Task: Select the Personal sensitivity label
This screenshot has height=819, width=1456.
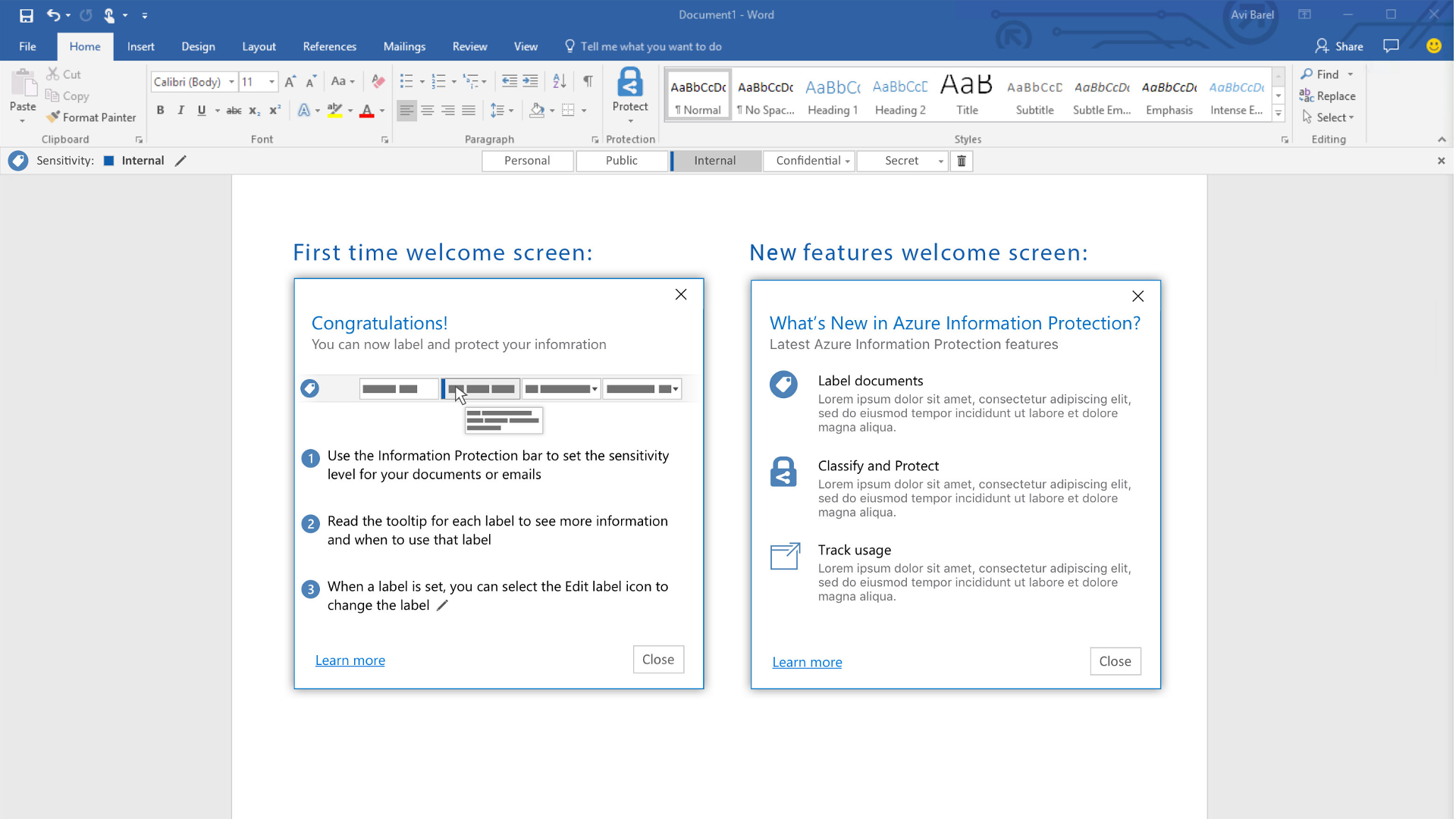Action: pos(528,160)
